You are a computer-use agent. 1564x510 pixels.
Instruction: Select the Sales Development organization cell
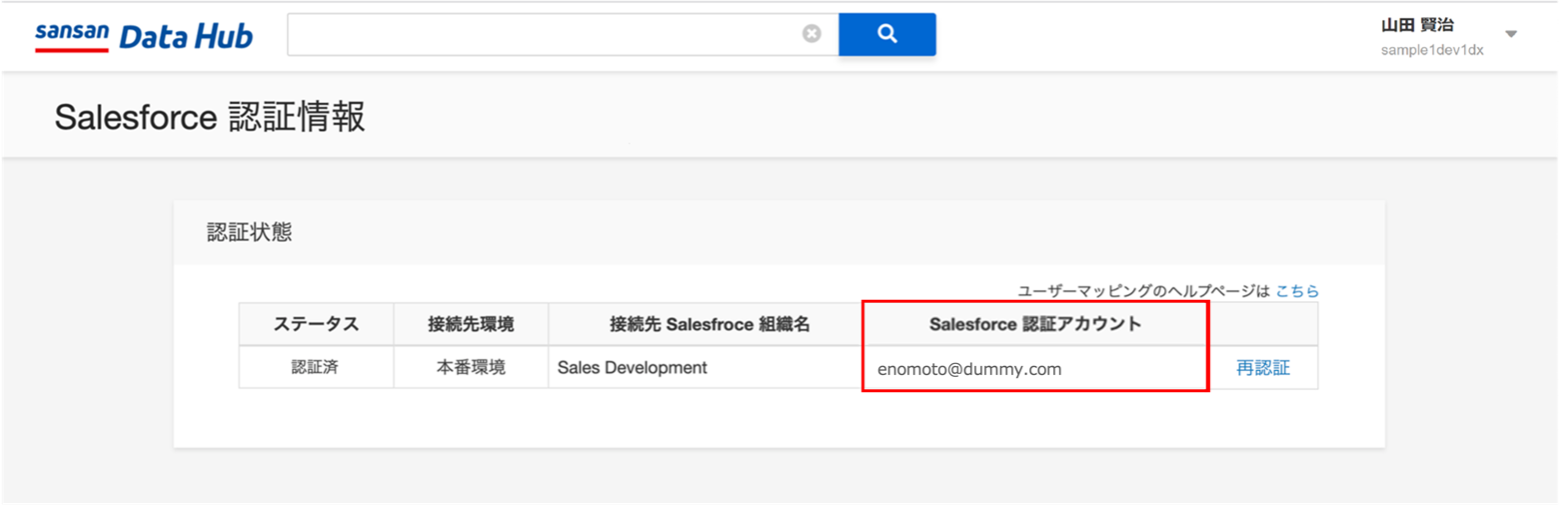(x=709, y=367)
